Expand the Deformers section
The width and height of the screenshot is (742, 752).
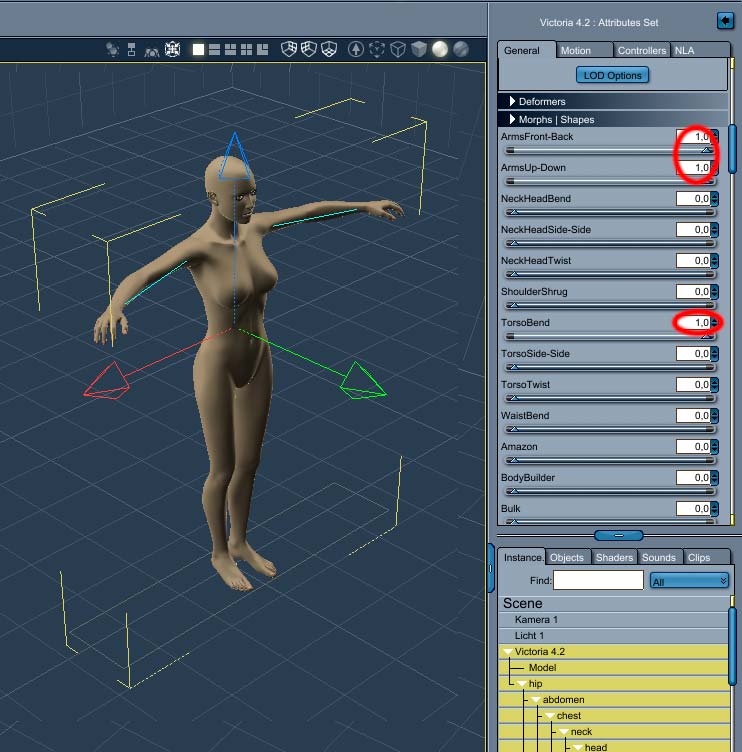click(512, 101)
